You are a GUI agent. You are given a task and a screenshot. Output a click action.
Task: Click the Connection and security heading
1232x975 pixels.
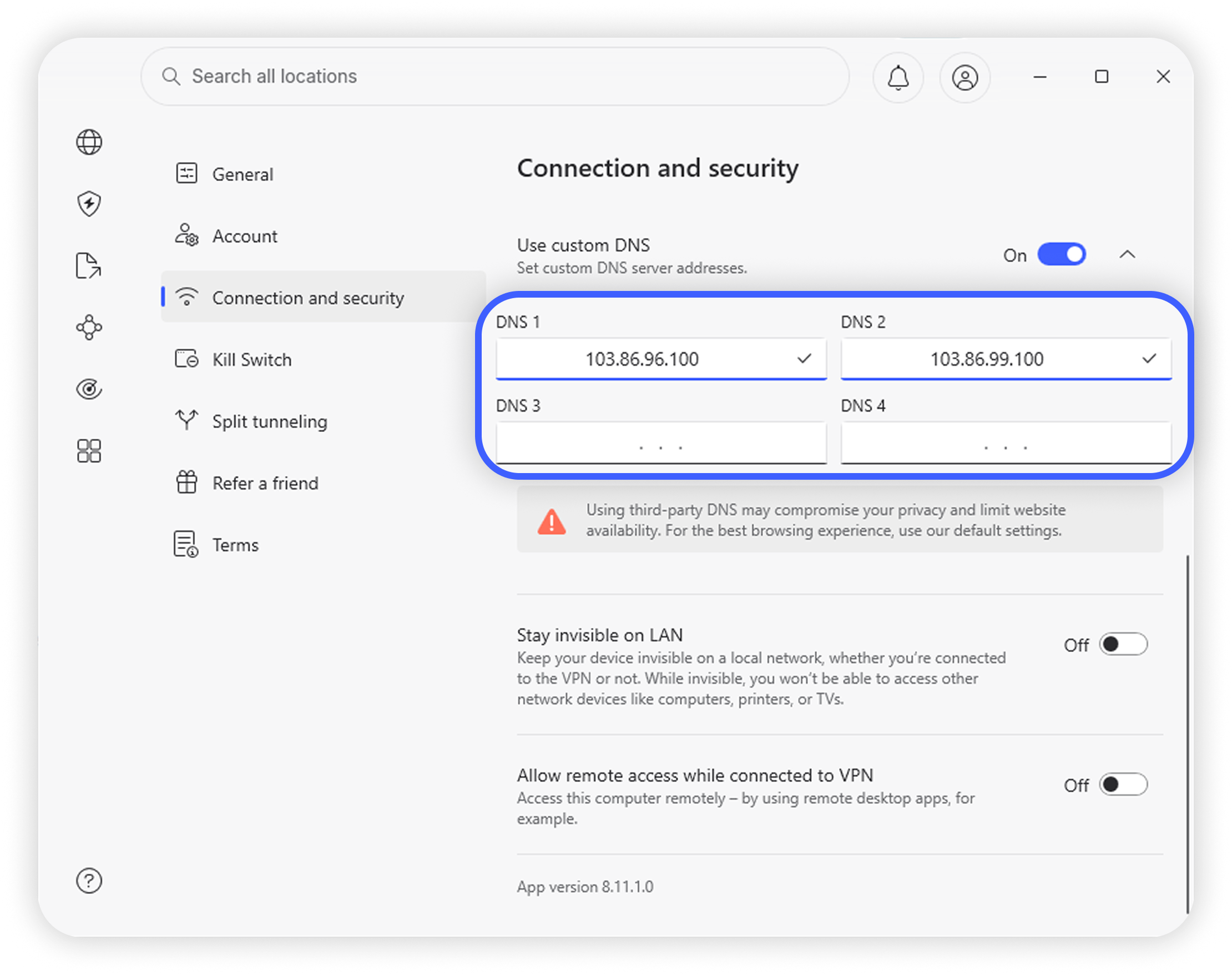(x=657, y=168)
